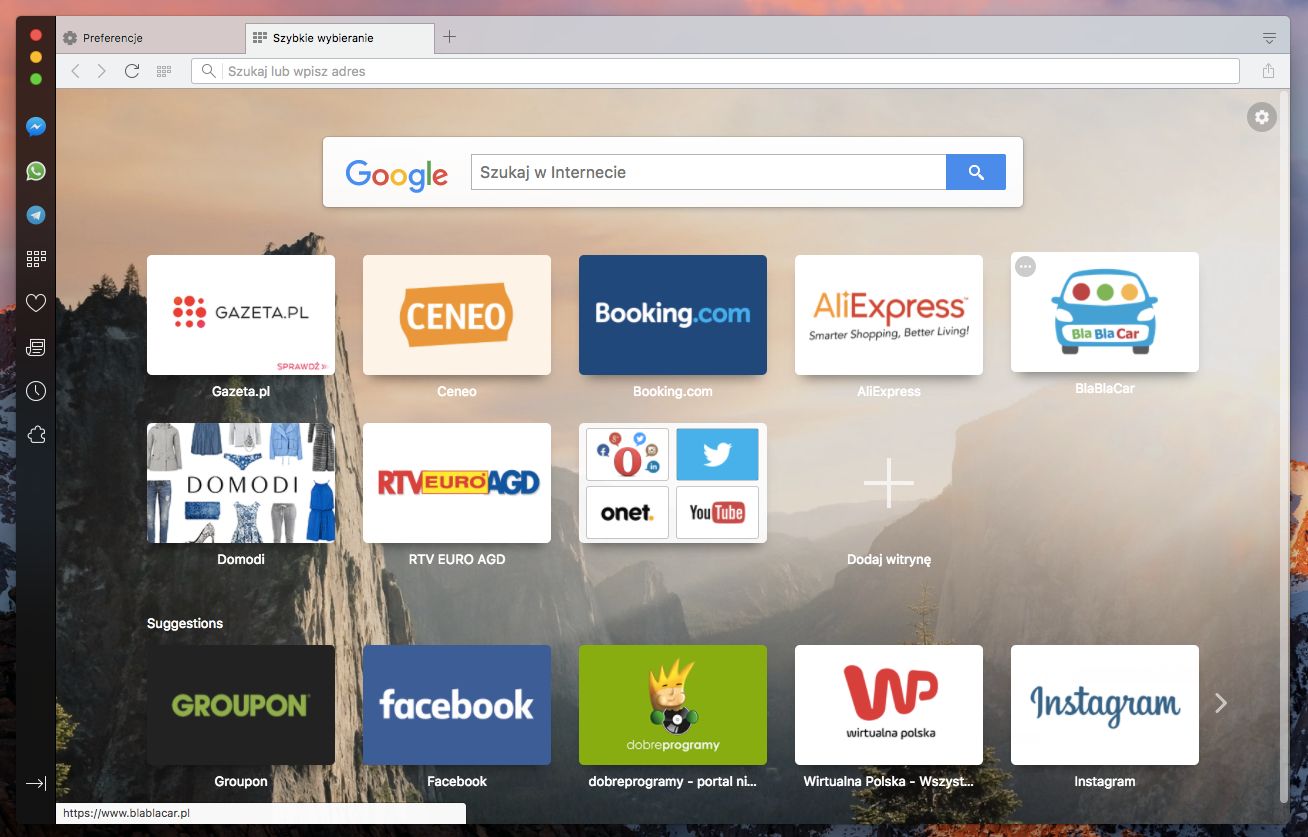Viewport: 1308px width, 837px height.
Task: Open the Wirtualna Polska suggestion tile
Action: click(x=889, y=705)
